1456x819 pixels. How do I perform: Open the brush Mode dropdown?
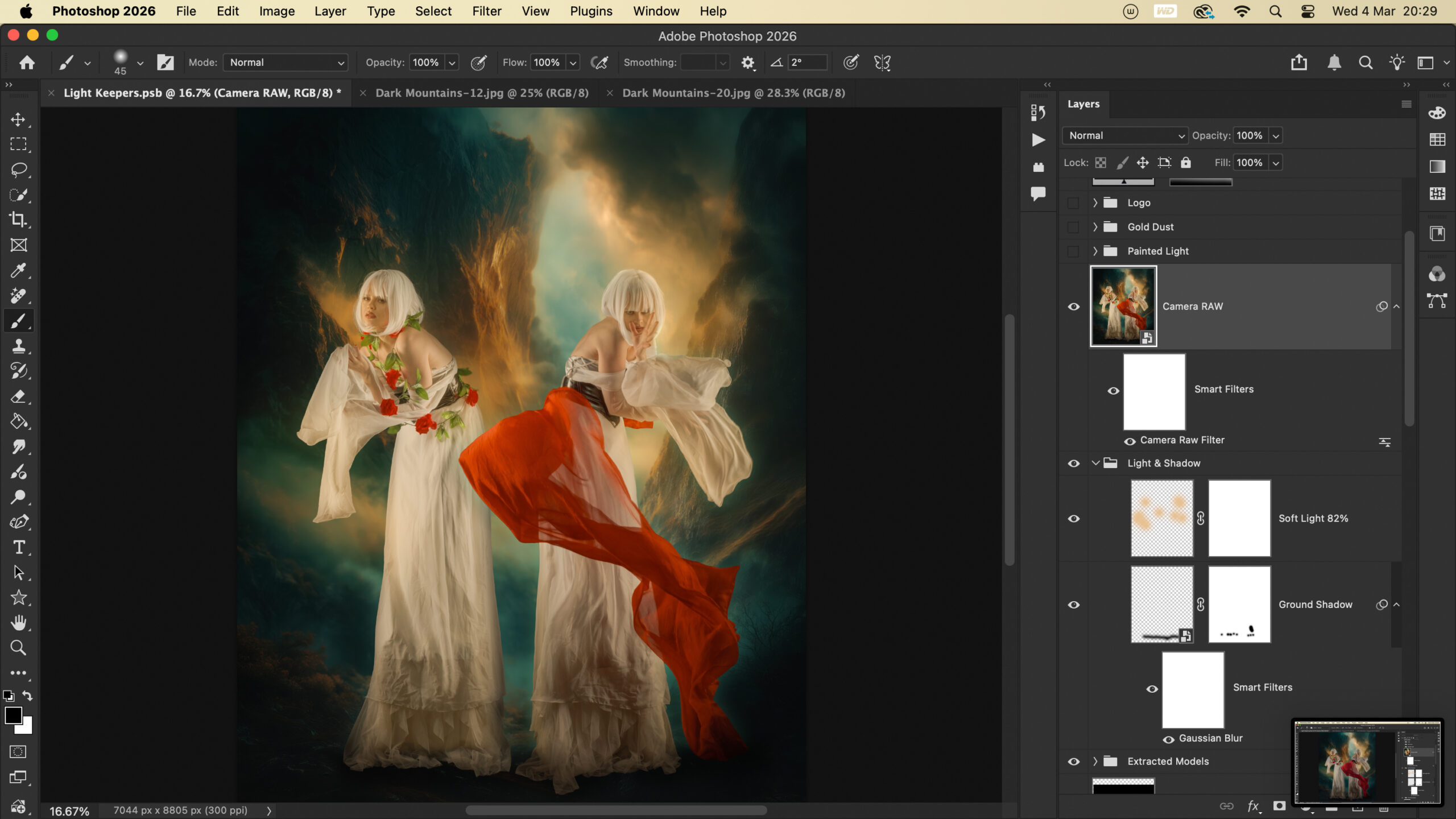point(286,63)
